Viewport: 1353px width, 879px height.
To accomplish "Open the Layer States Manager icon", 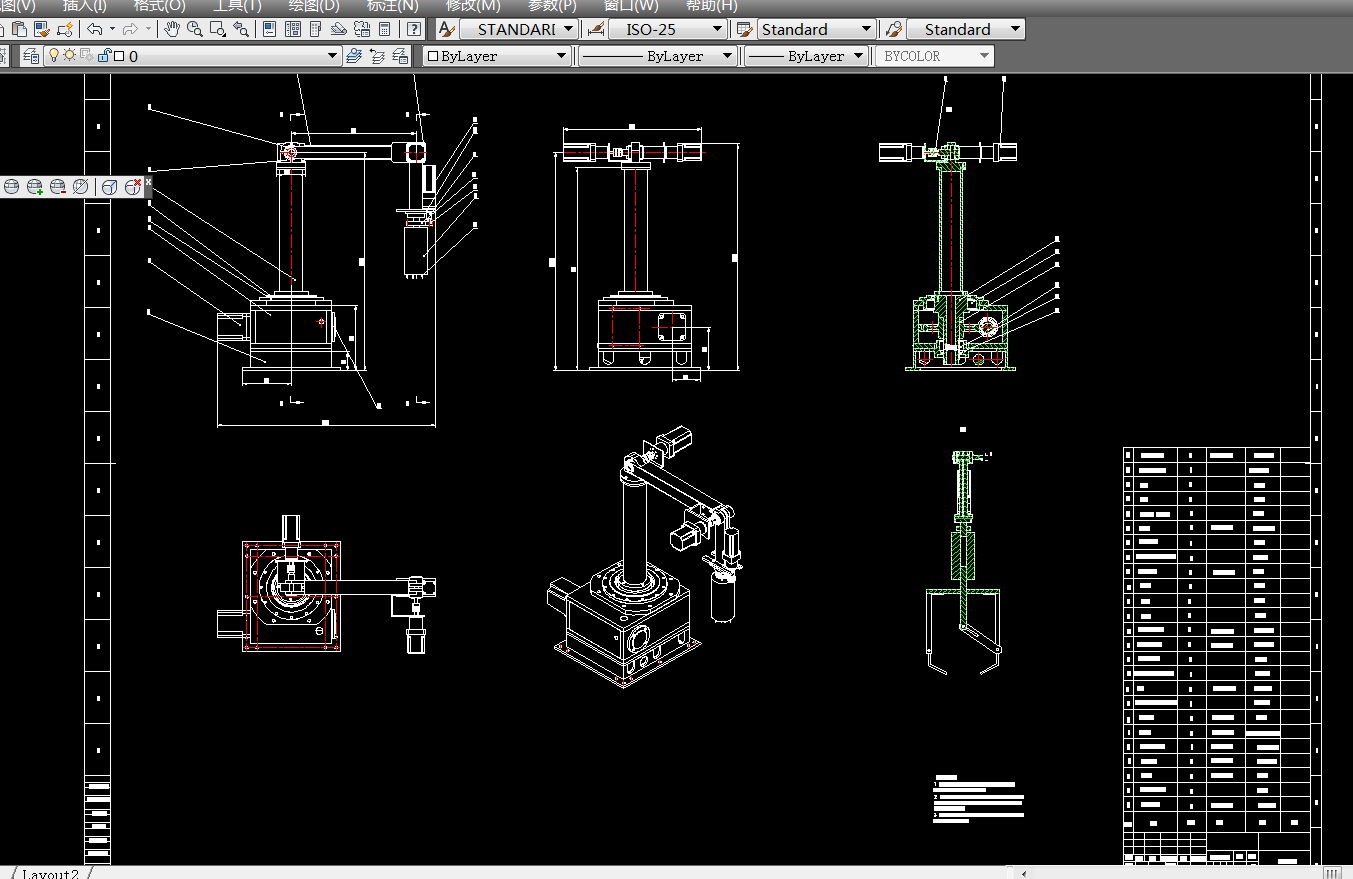I will coord(400,56).
